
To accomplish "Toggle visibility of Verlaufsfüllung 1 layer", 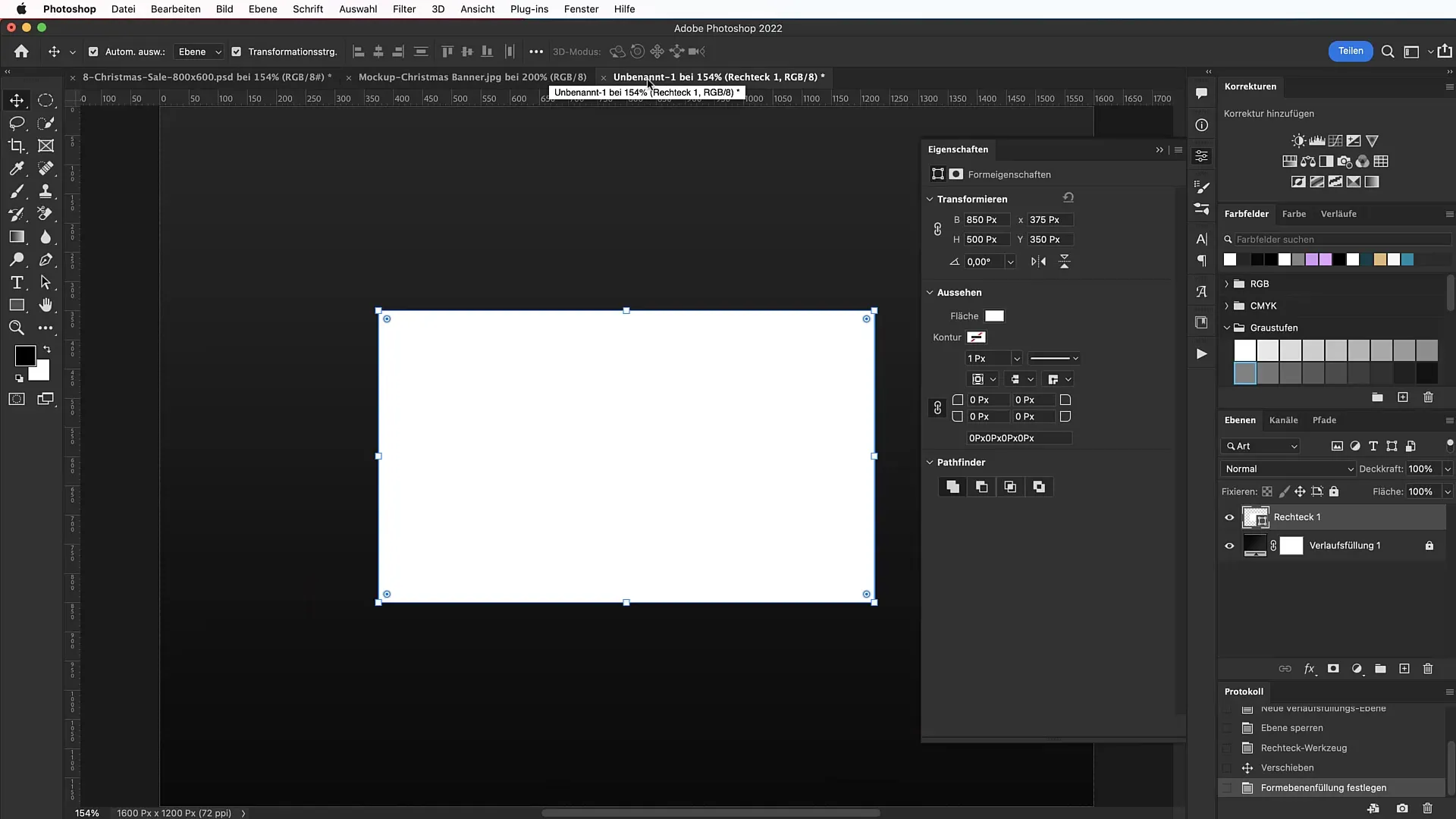I will [1230, 545].
